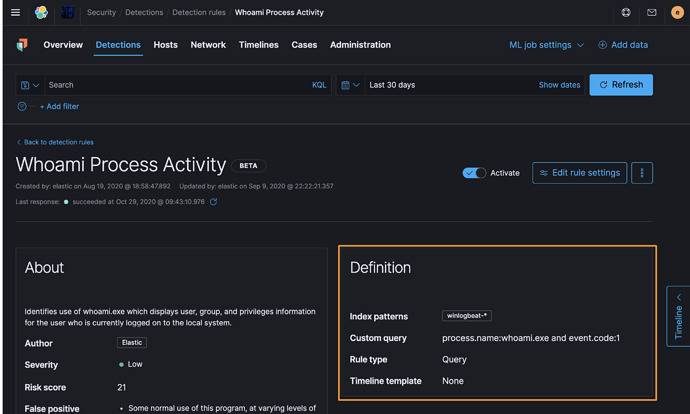Open the help lifebuoy icon

point(626,13)
